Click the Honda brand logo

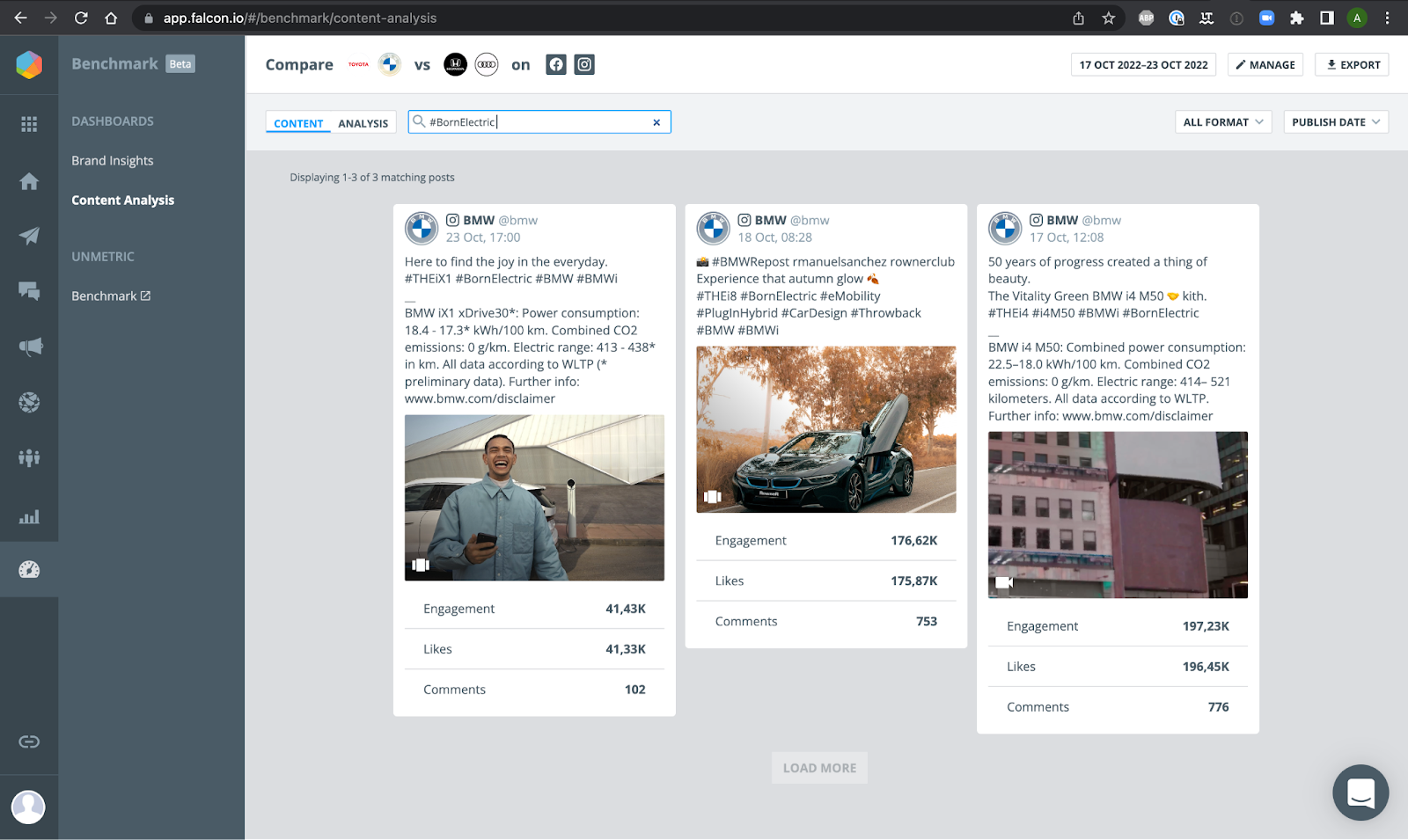pyautogui.click(x=455, y=64)
